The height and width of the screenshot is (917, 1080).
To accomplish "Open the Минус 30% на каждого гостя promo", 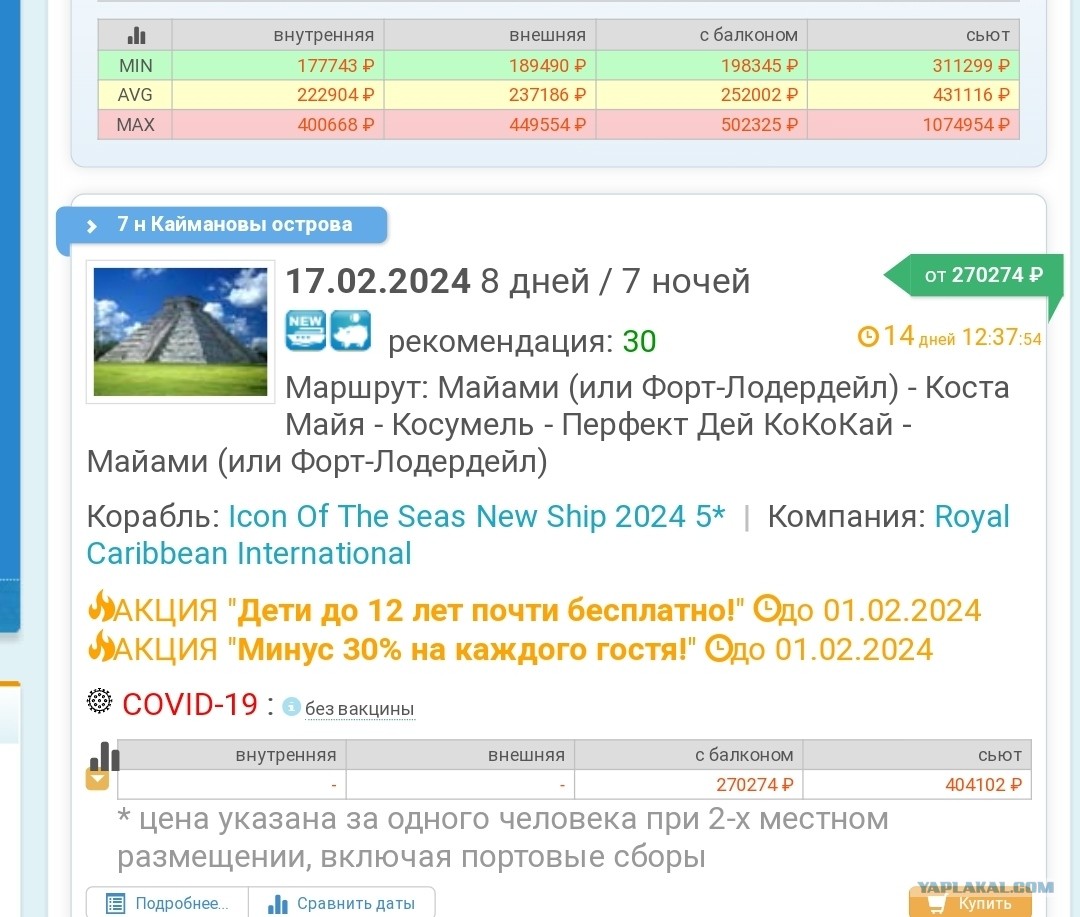I will pos(461,649).
